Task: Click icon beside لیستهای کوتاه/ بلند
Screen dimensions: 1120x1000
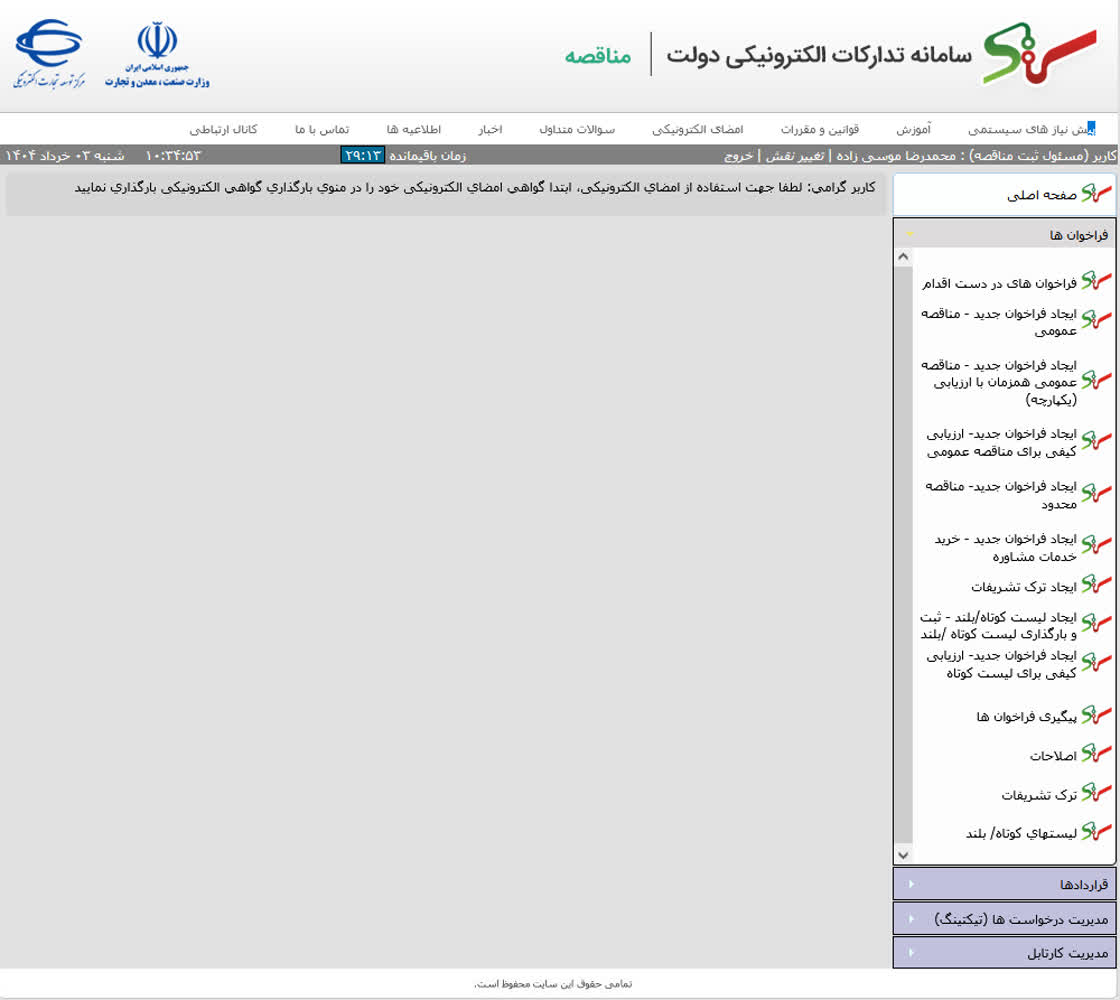Action: click(1096, 831)
